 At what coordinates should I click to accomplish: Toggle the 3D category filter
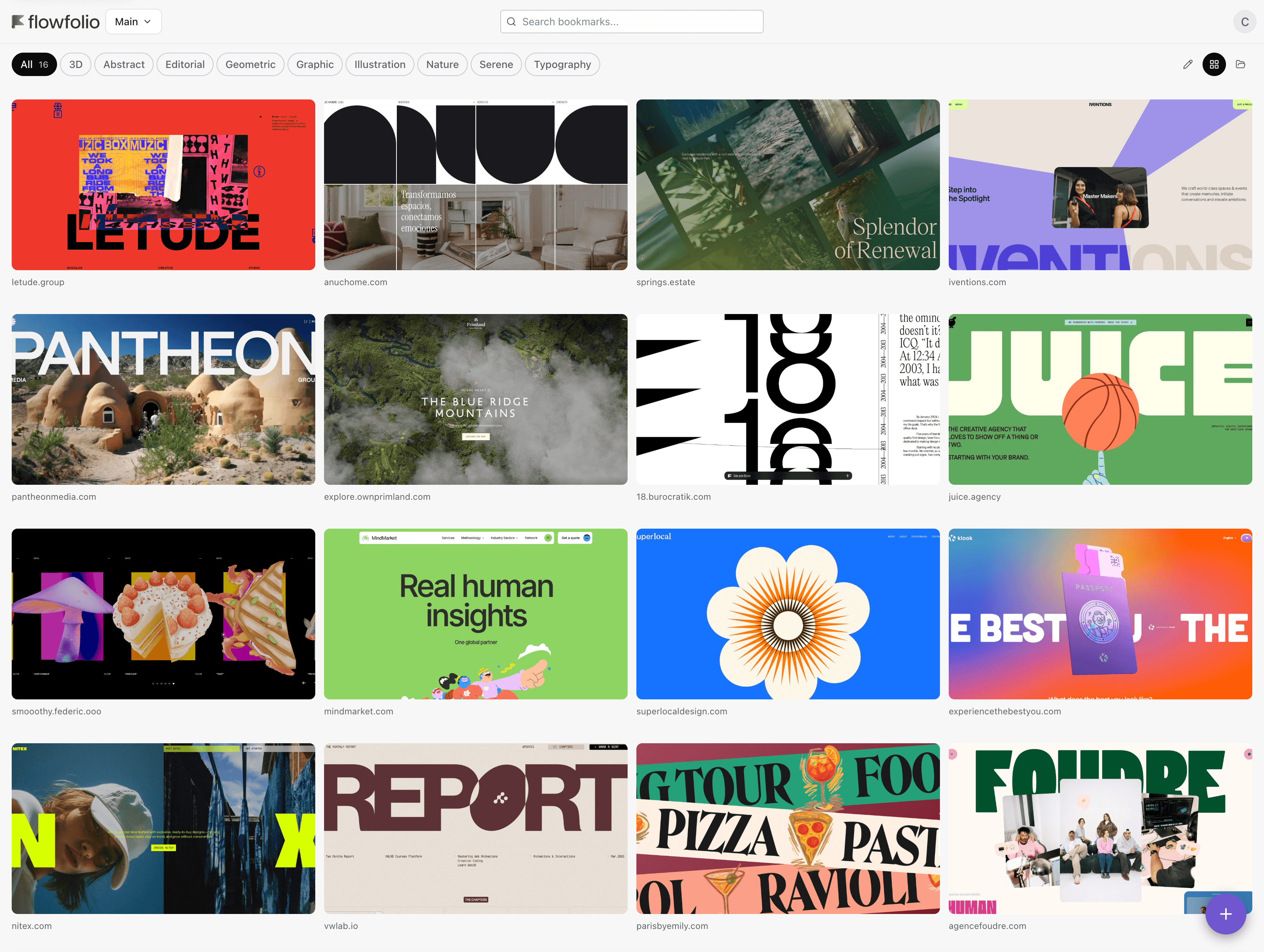pos(75,64)
